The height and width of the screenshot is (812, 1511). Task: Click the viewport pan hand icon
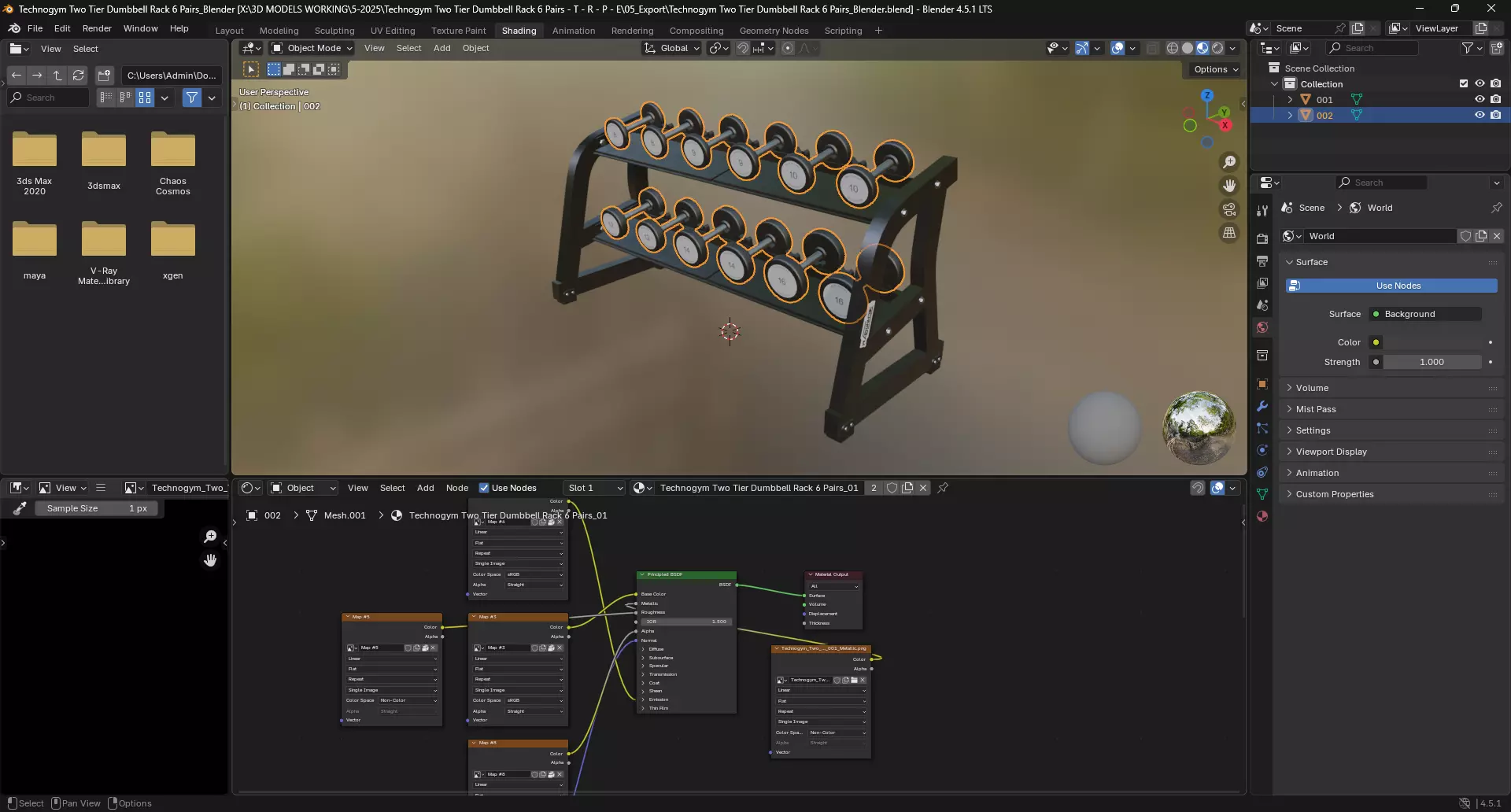1229,186
